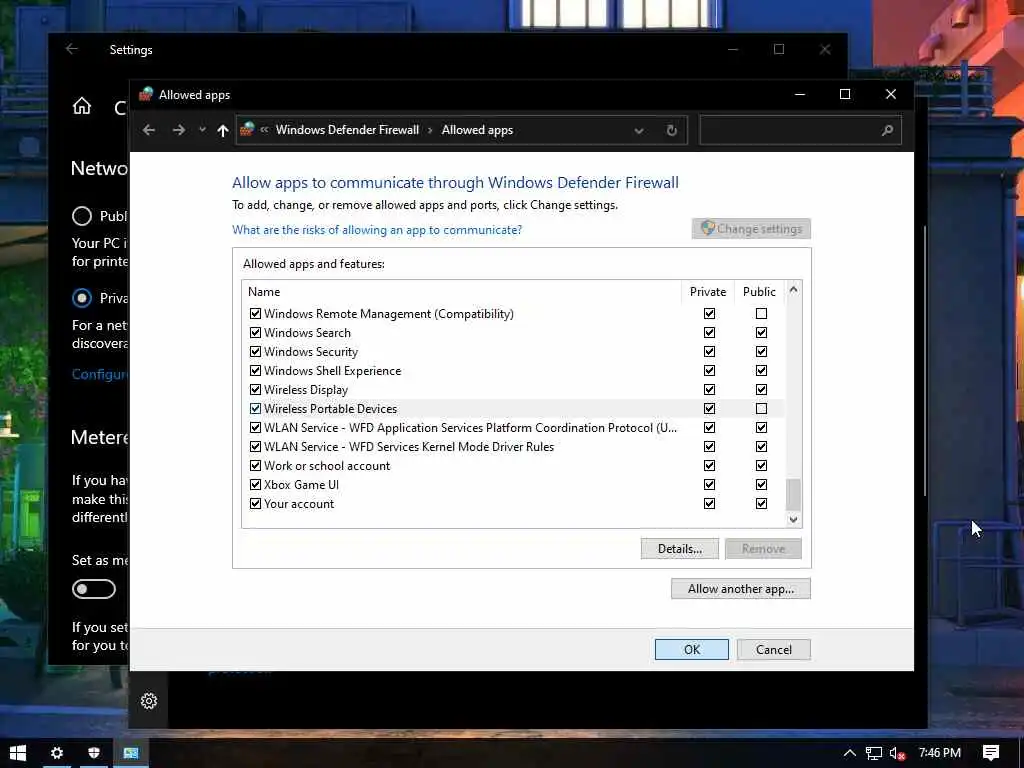Image resolution: width=1024 pixels, height=768 pixels.
Task: Click the search box in Allowed apps
Action: [x=801, y=130]
